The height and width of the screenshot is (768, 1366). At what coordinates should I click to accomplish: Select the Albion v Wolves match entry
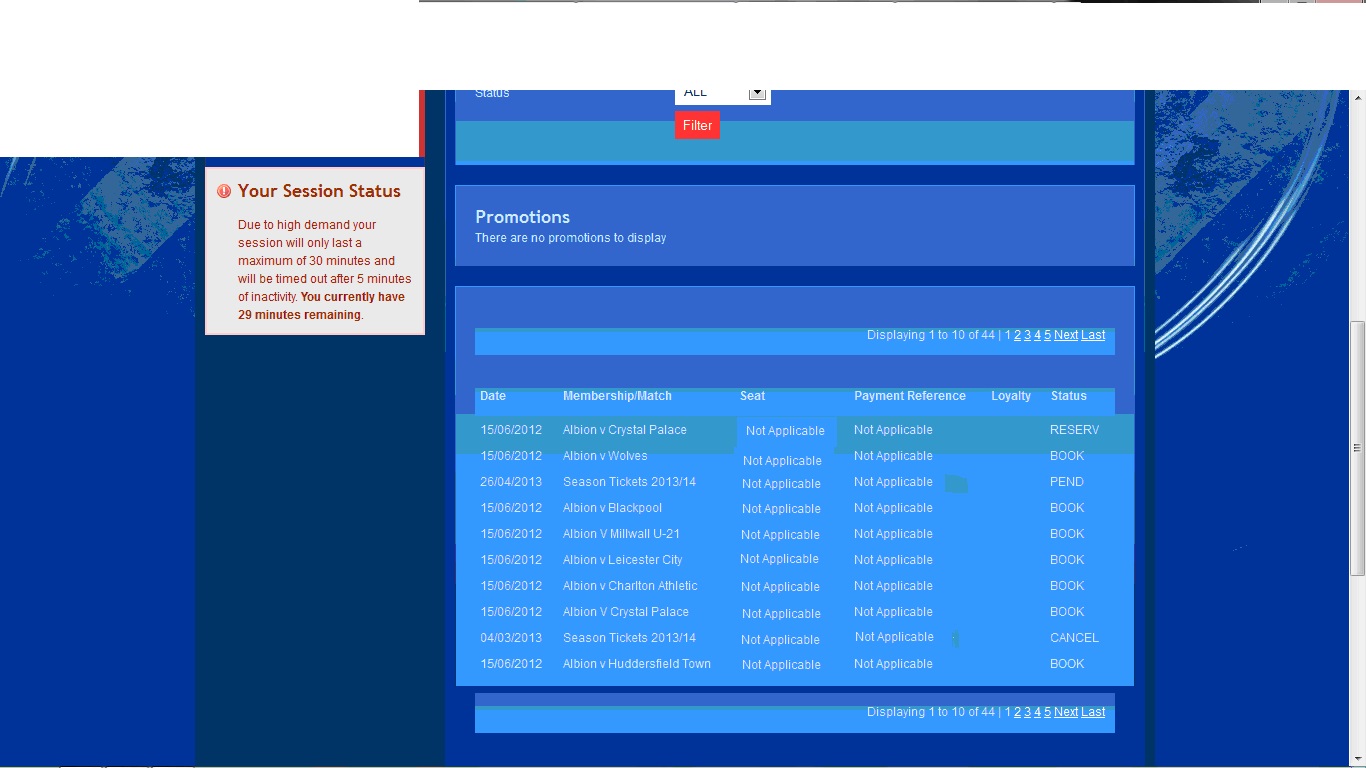(605, 456)
